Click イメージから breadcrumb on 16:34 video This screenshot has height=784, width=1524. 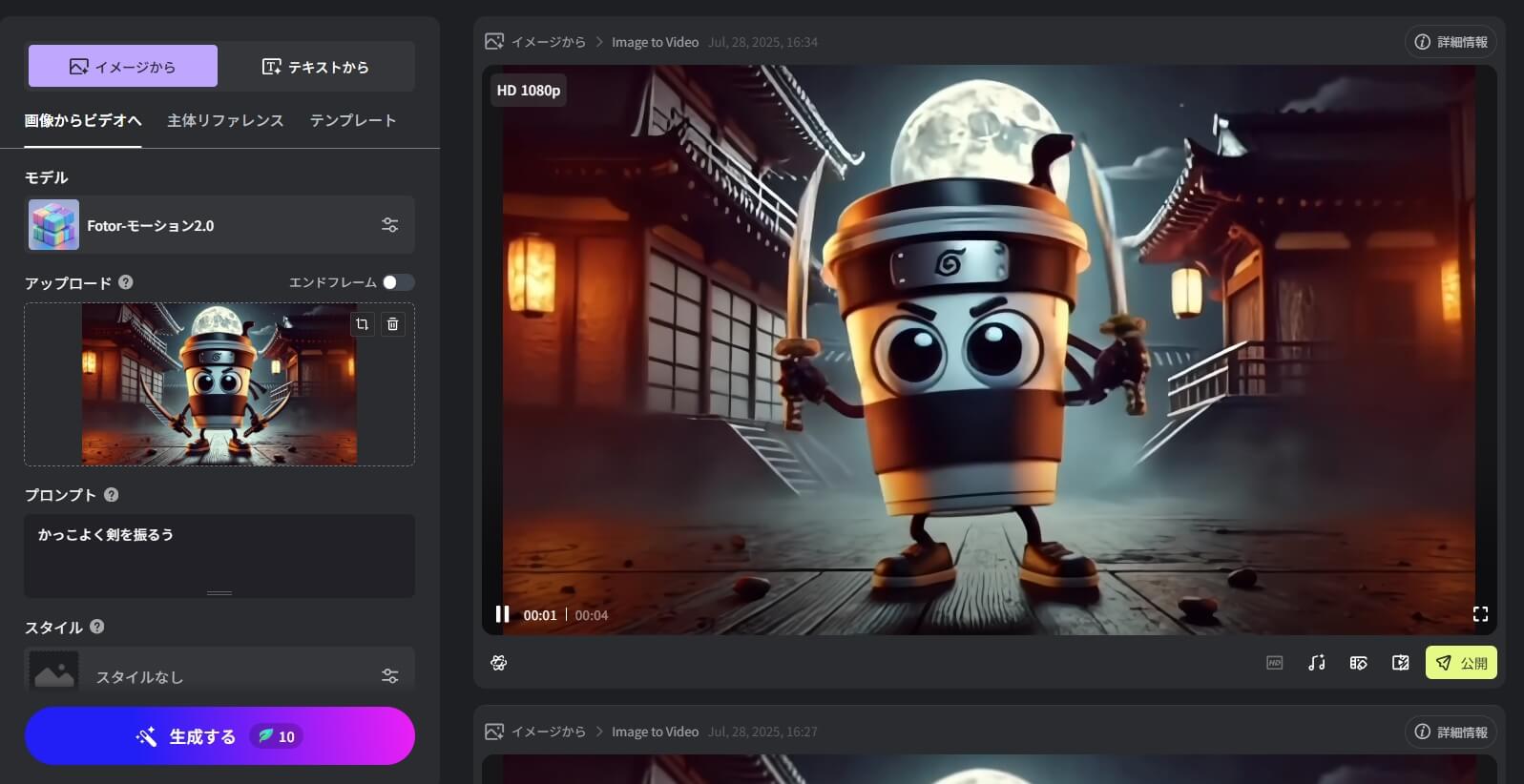pyautogui.click(x=548, y=42)
